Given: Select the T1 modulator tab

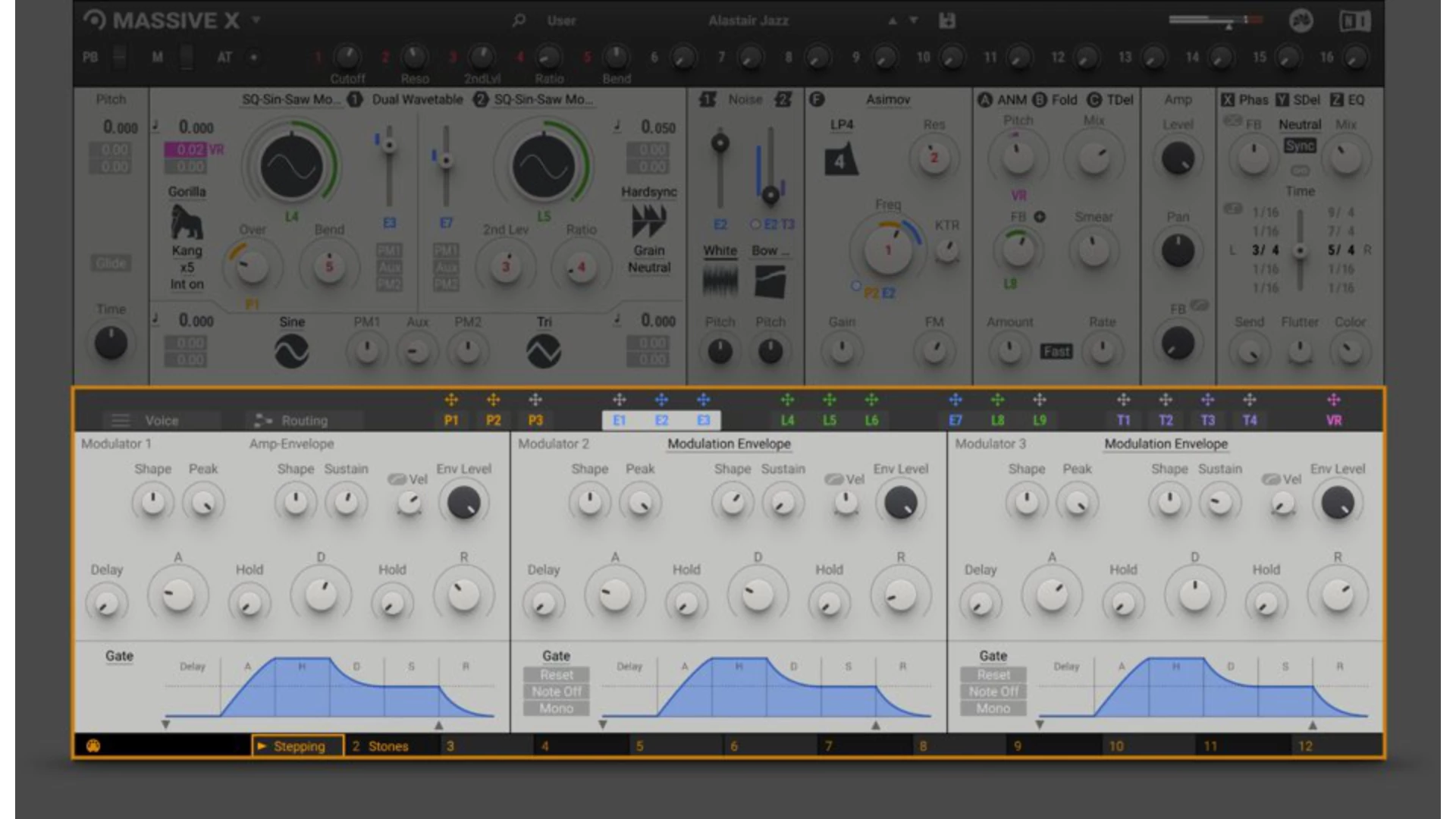Looking at the screenshot, I should pos(1124,420).
